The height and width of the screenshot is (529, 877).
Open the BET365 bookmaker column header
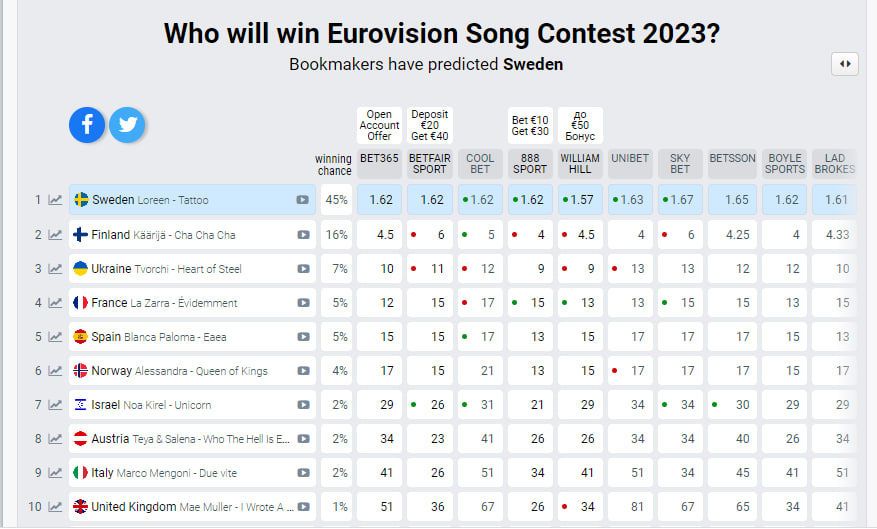click(380, 159)
